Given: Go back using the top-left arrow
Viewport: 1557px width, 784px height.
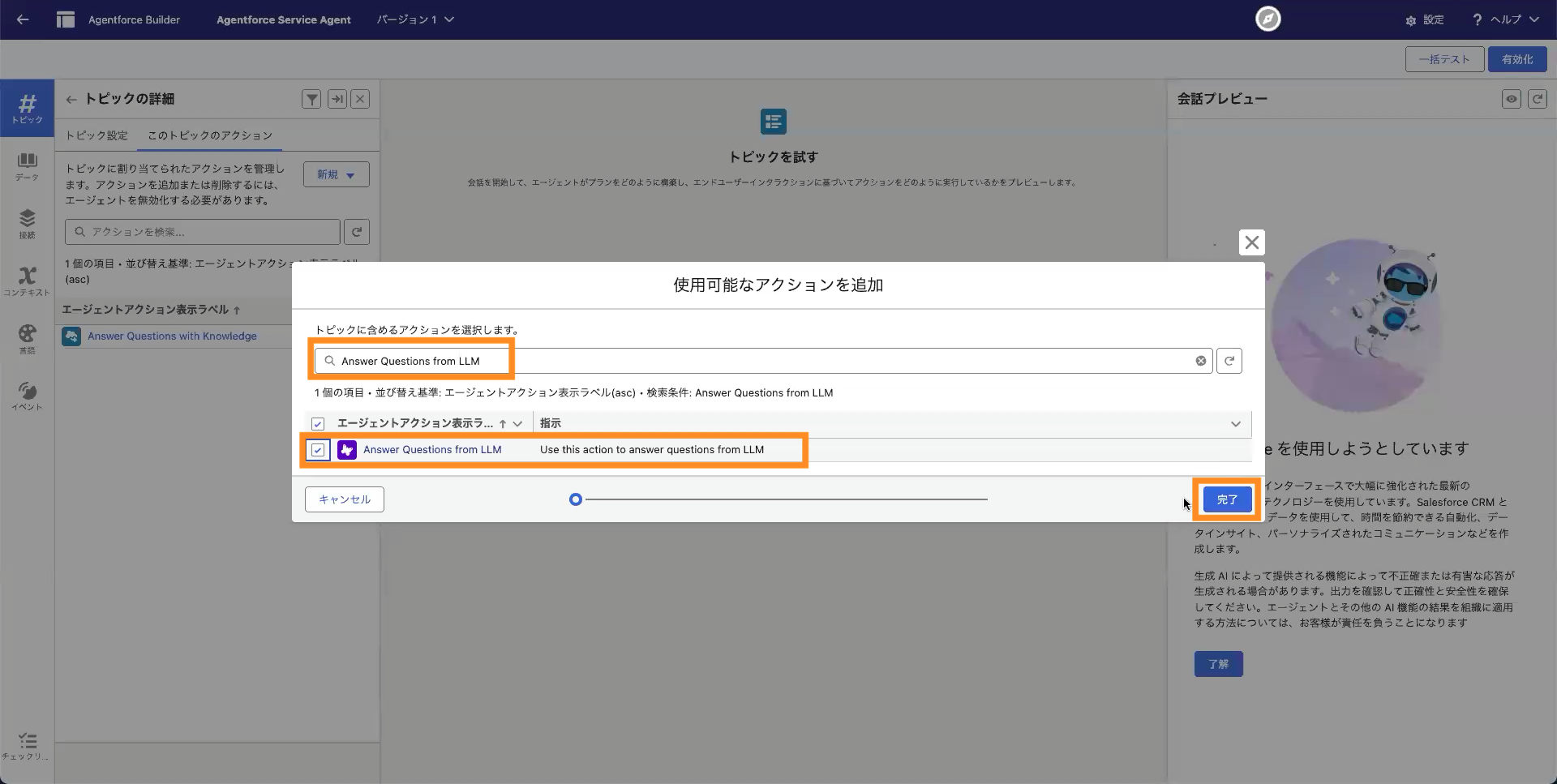Looking at the screenshot, I should 23,19.
